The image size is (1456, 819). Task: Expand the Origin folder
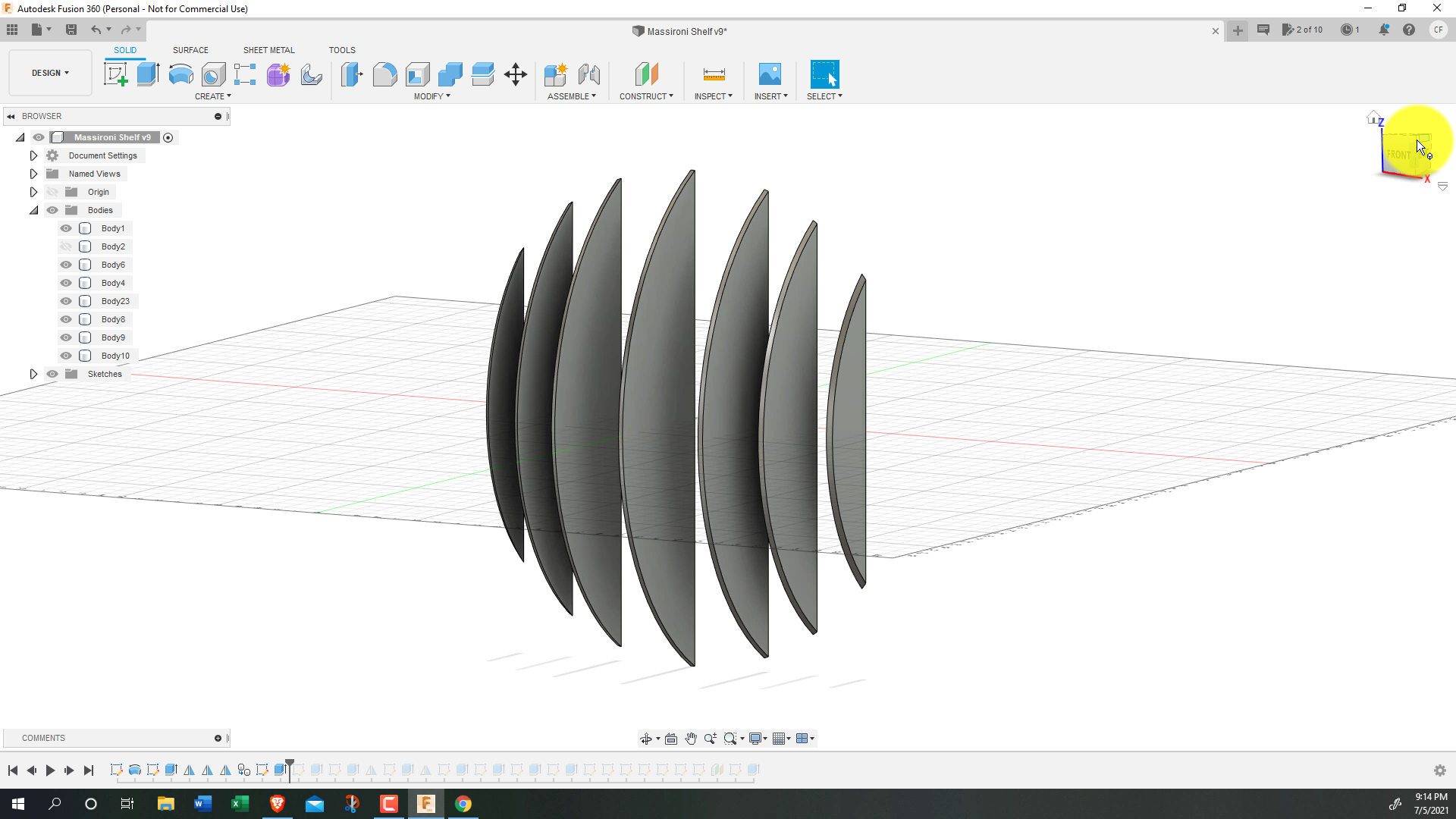click(x=33, y=192)
